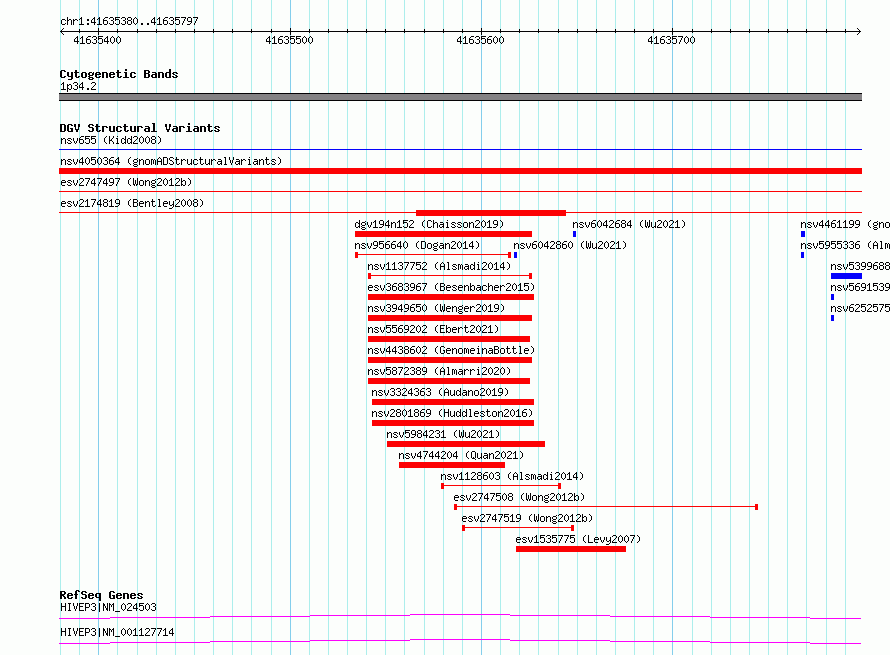Click the Cytogenetic Bands track title
Viewport: 890px width, 655px height.
point(119,74)
